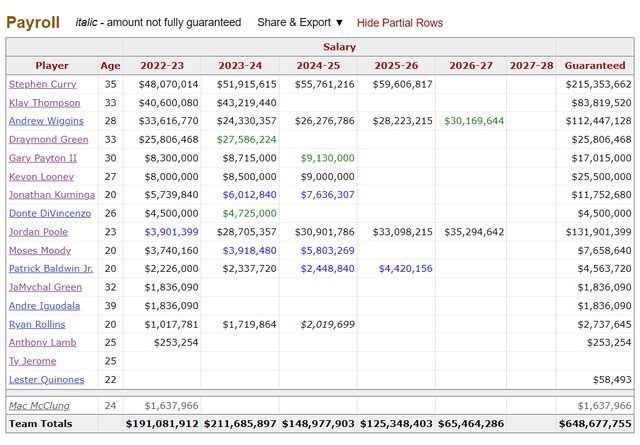Sort by Age column header
Image resolution: width=640 pixels, height=445 pixels.
tap(111, 66)
